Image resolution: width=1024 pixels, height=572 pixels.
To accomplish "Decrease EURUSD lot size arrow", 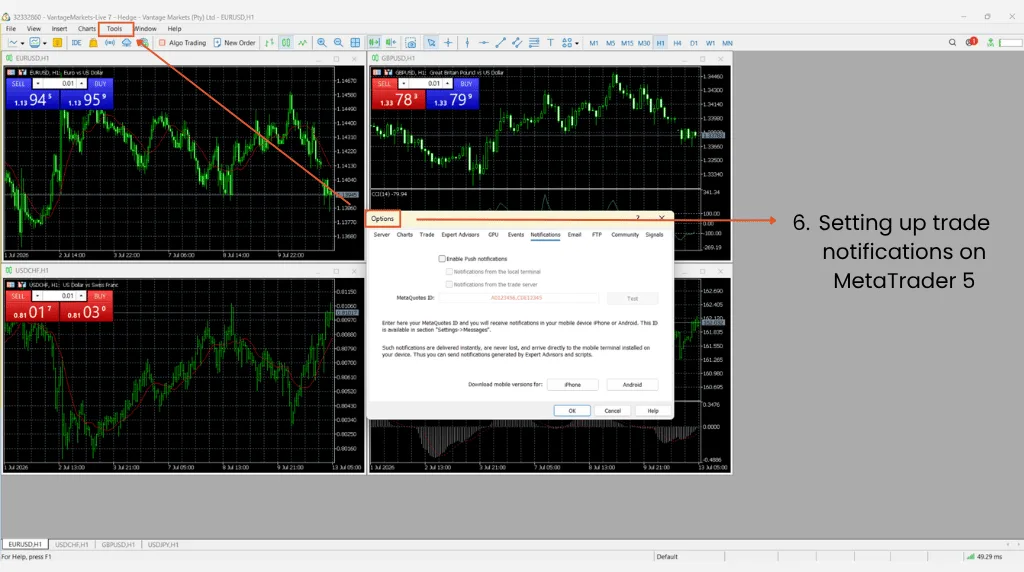I will [x=37, y=84].
